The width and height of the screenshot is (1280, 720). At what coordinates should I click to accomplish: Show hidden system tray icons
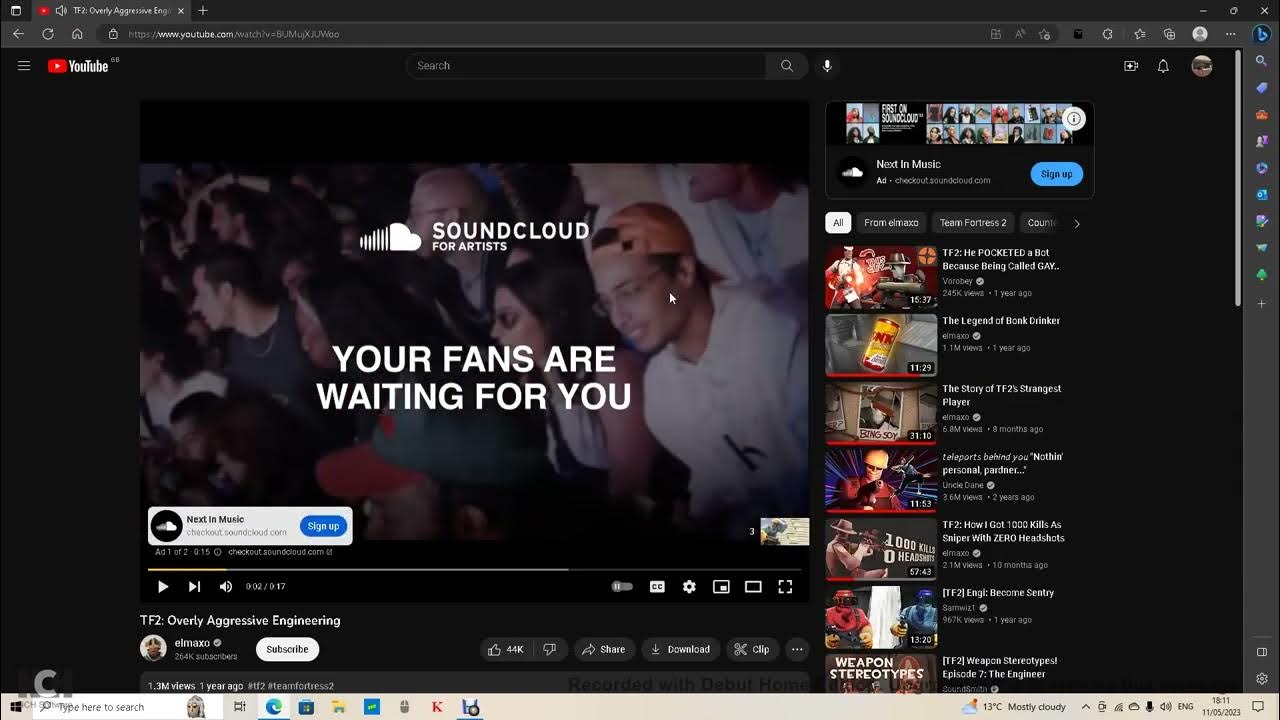pyautogui.click(x=1085, y=707)
